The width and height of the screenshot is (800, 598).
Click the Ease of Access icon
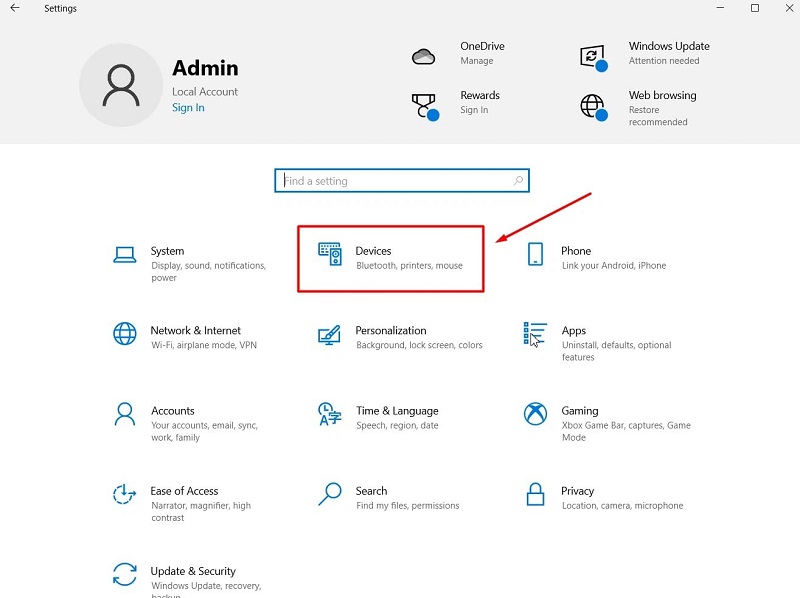[x=124, y=493]
